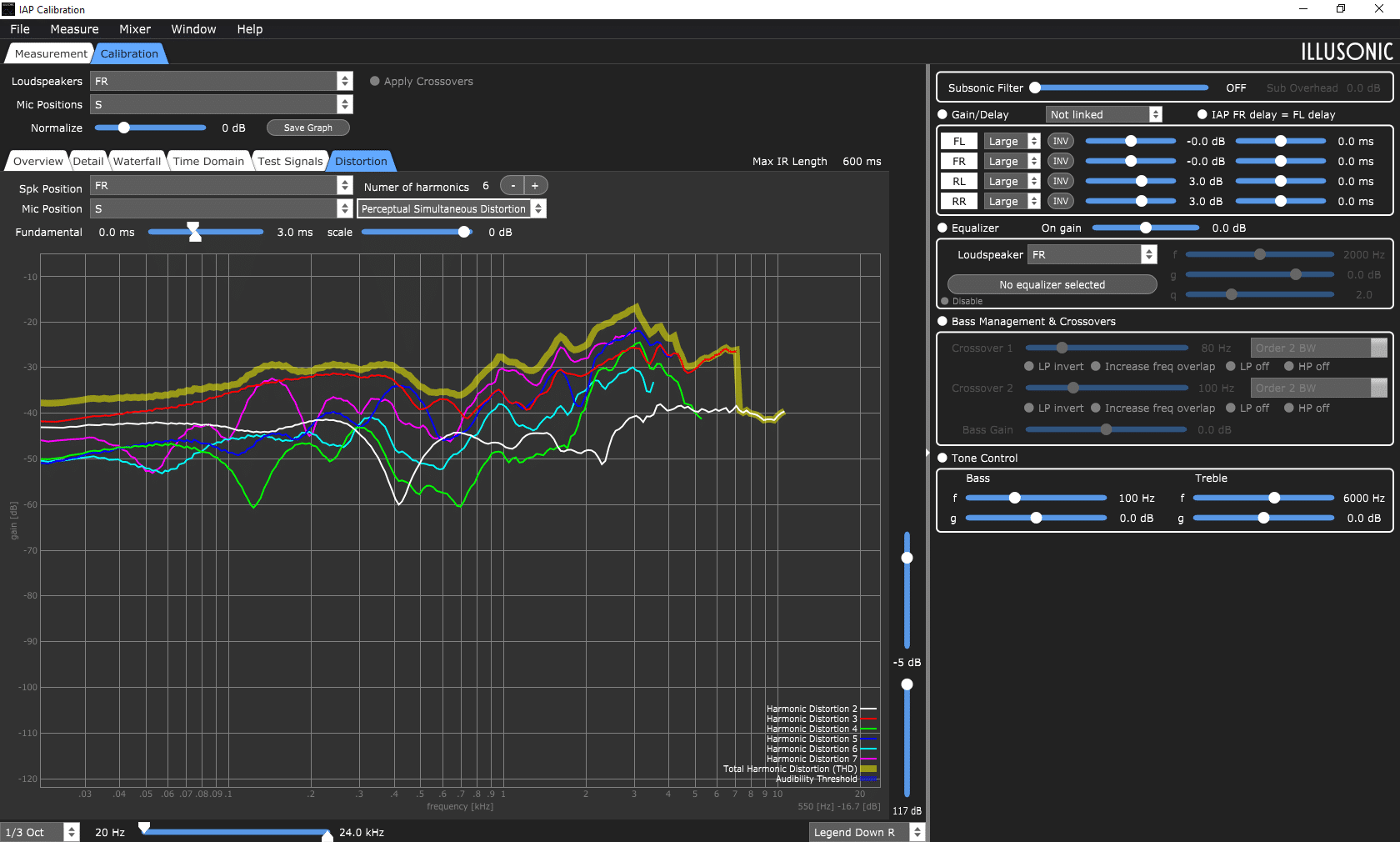Click the Save Graph button
Image resolution: width=1400 pixels, height=842 pixels.
(x=308, y=128)
